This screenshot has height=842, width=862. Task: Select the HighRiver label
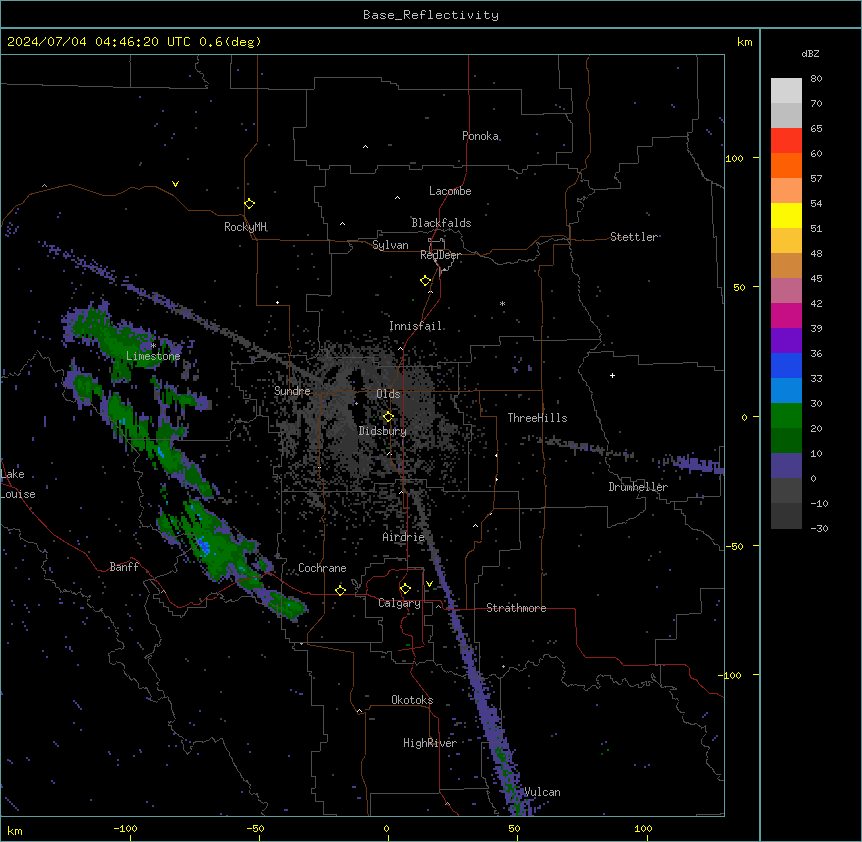pyautogui.click(x=430, y=743)
